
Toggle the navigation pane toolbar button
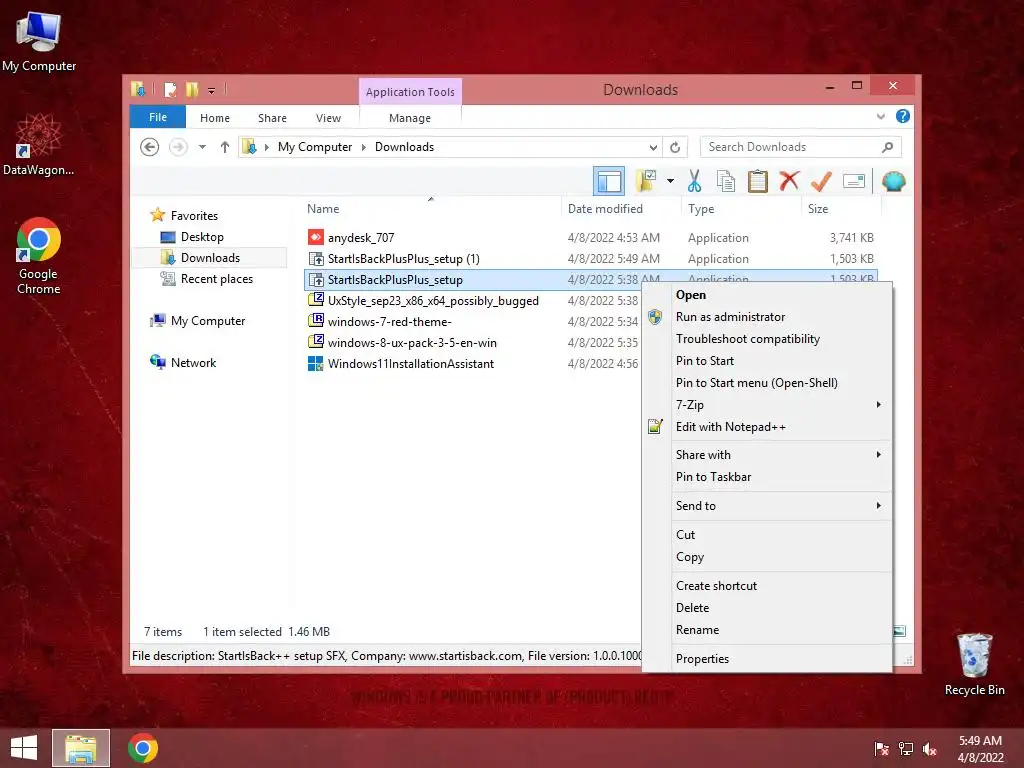pyautogui.click(x=609, y=182)
